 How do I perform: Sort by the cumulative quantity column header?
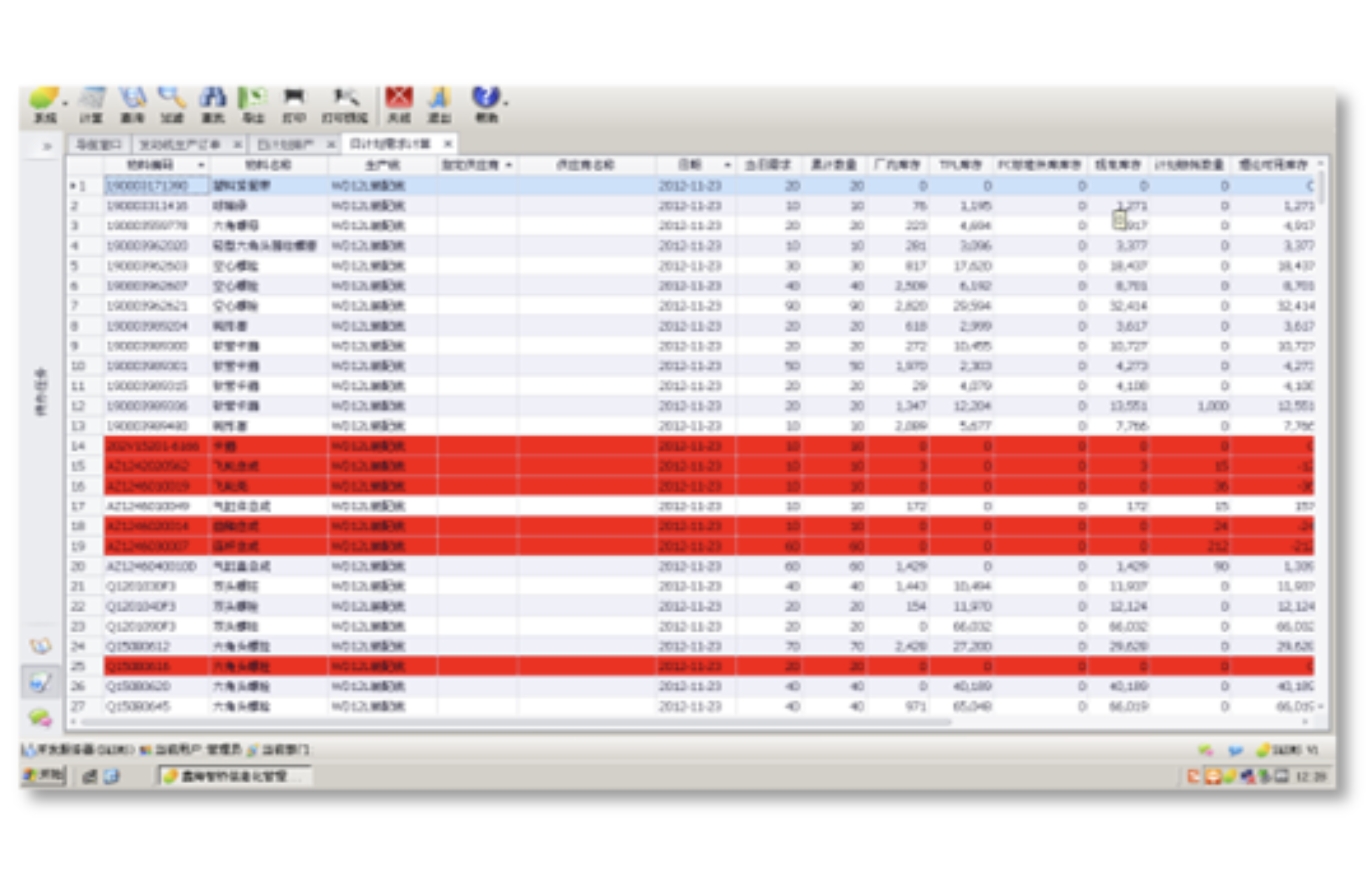pyautogui.click(x=834, y=165)
